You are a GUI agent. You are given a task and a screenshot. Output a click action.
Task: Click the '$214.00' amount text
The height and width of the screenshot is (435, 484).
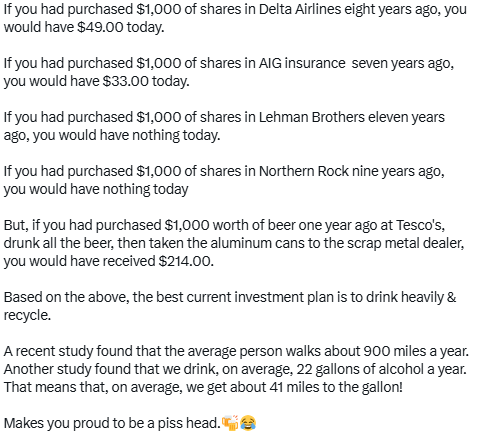(x=186, y=261)
